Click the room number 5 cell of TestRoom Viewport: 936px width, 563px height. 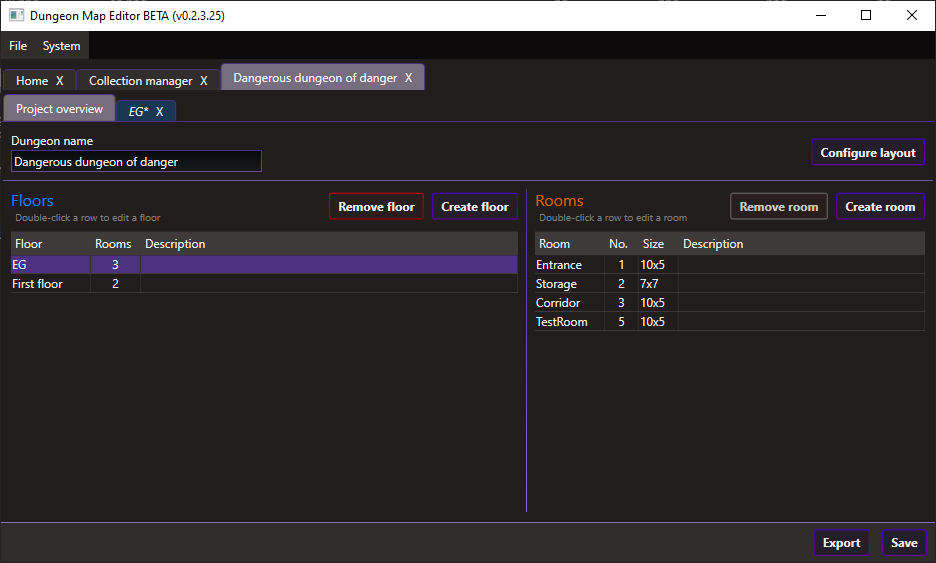621,322
